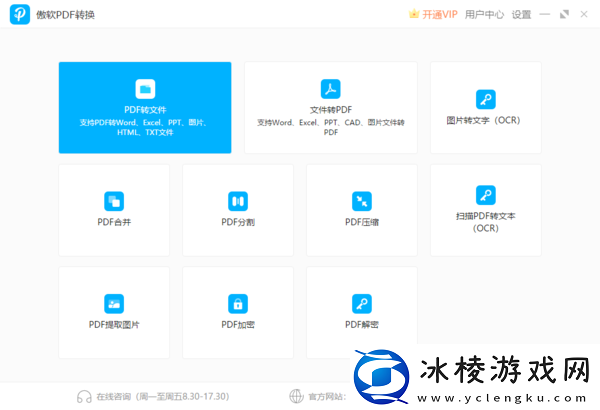Viewport: 600px width, 410px height.
Task: Click the 傲软PDF转换 app logo
Action: [x=20, y=14]
